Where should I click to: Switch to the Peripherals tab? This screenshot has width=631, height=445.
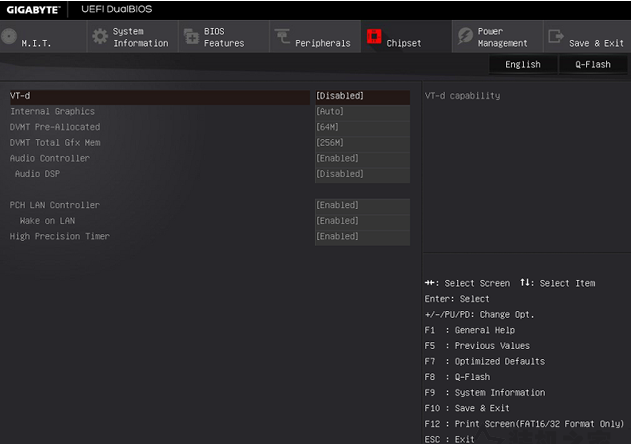(322, 43)
